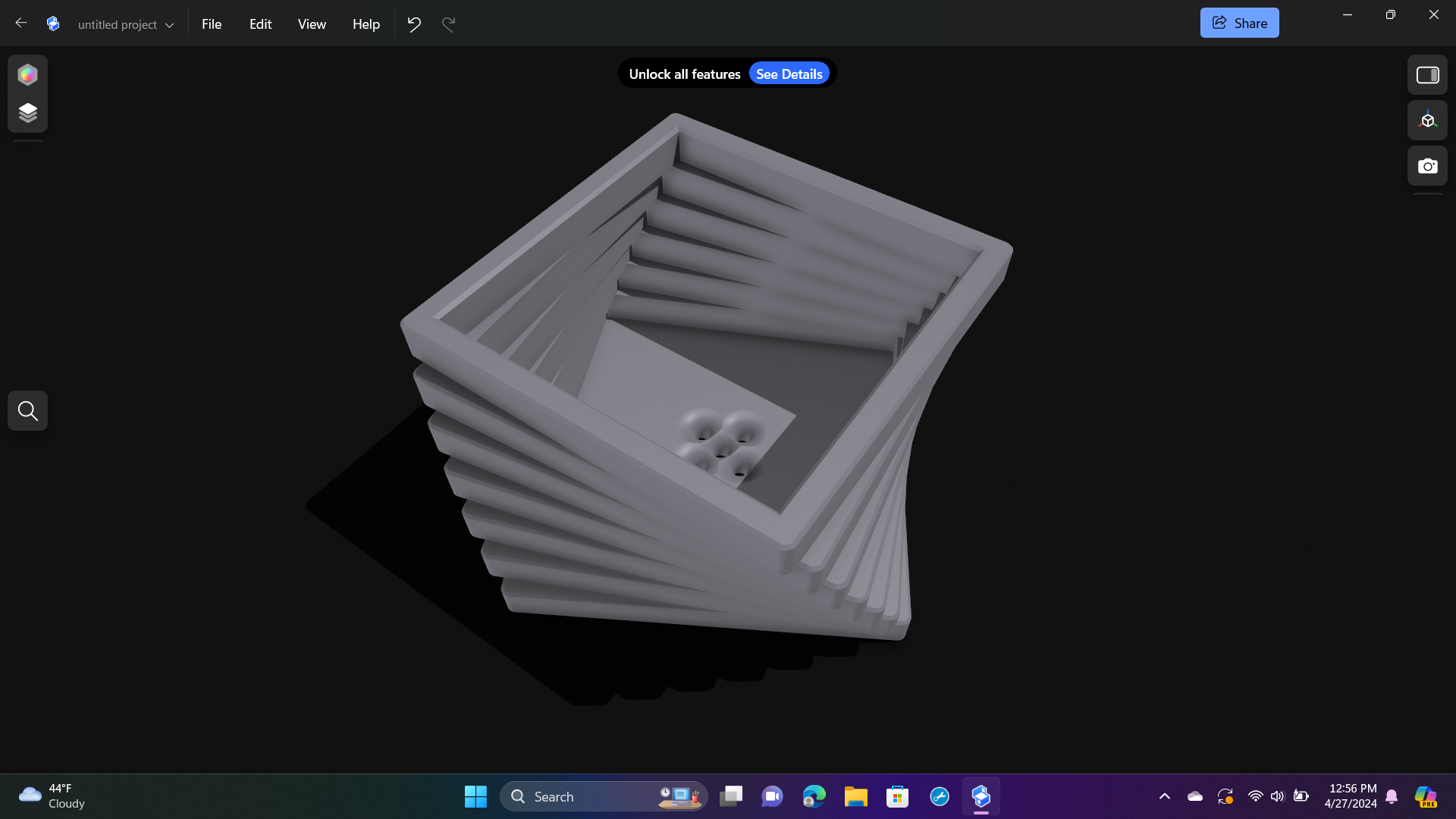Open the chat app in the taskbar
1456x819 pixels.
(x=772, y=796)
